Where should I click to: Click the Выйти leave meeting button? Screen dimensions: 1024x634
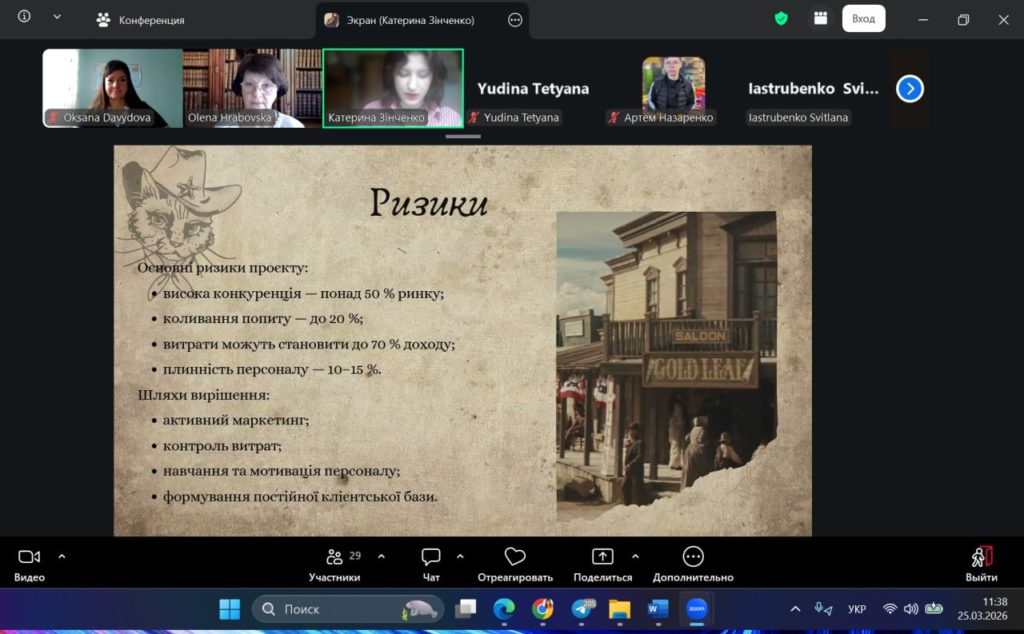pyautogui.click(x=981, y=557)
